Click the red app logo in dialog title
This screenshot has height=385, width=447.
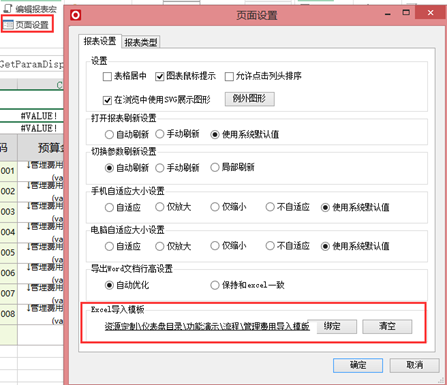[x=76, y=15]
